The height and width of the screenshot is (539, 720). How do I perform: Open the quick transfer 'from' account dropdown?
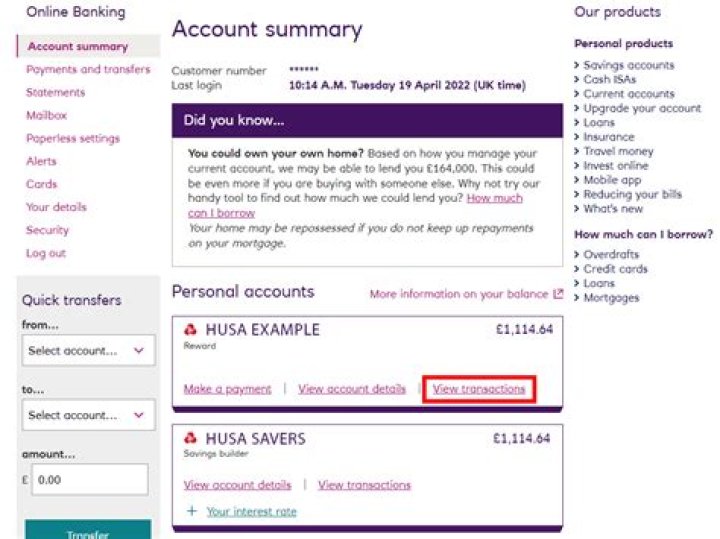[88, 351]
